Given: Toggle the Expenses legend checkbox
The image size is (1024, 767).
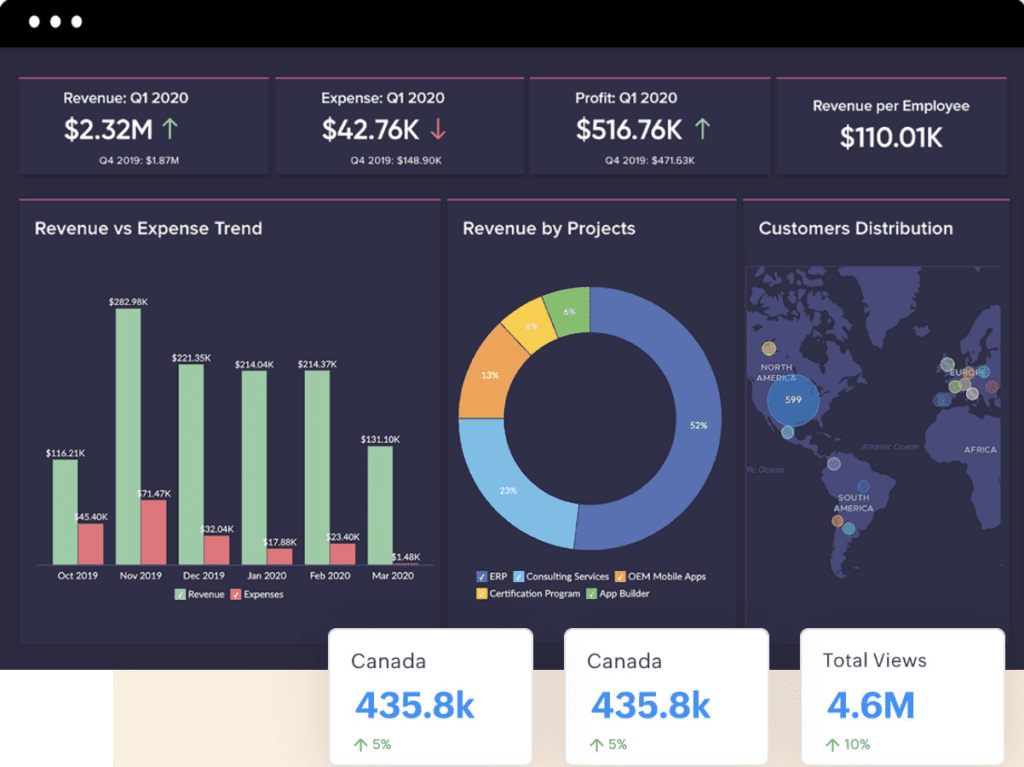Looking at the screenshot, I should 236,594.
